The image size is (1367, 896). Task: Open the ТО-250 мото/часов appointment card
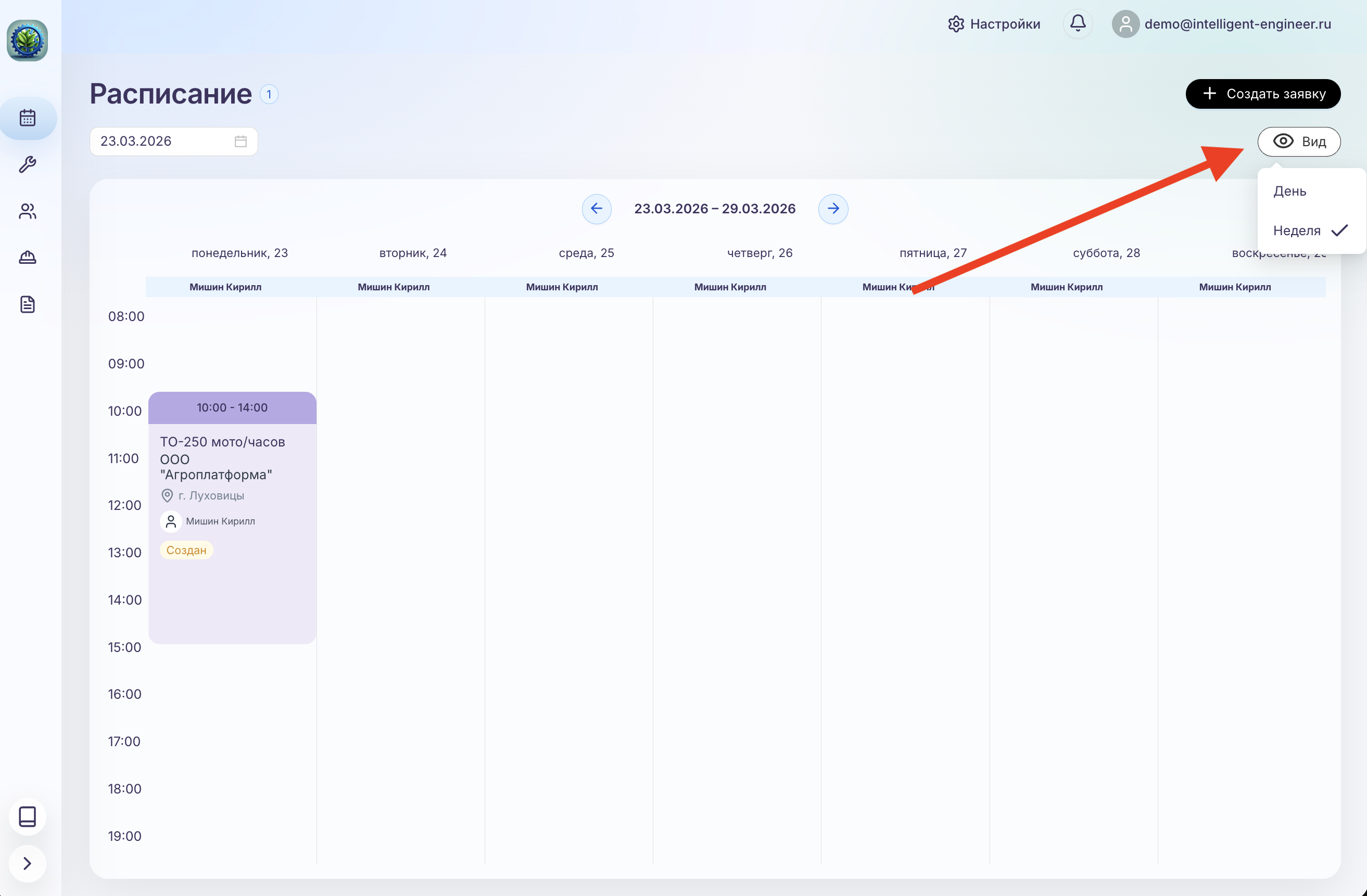(232, 518)
